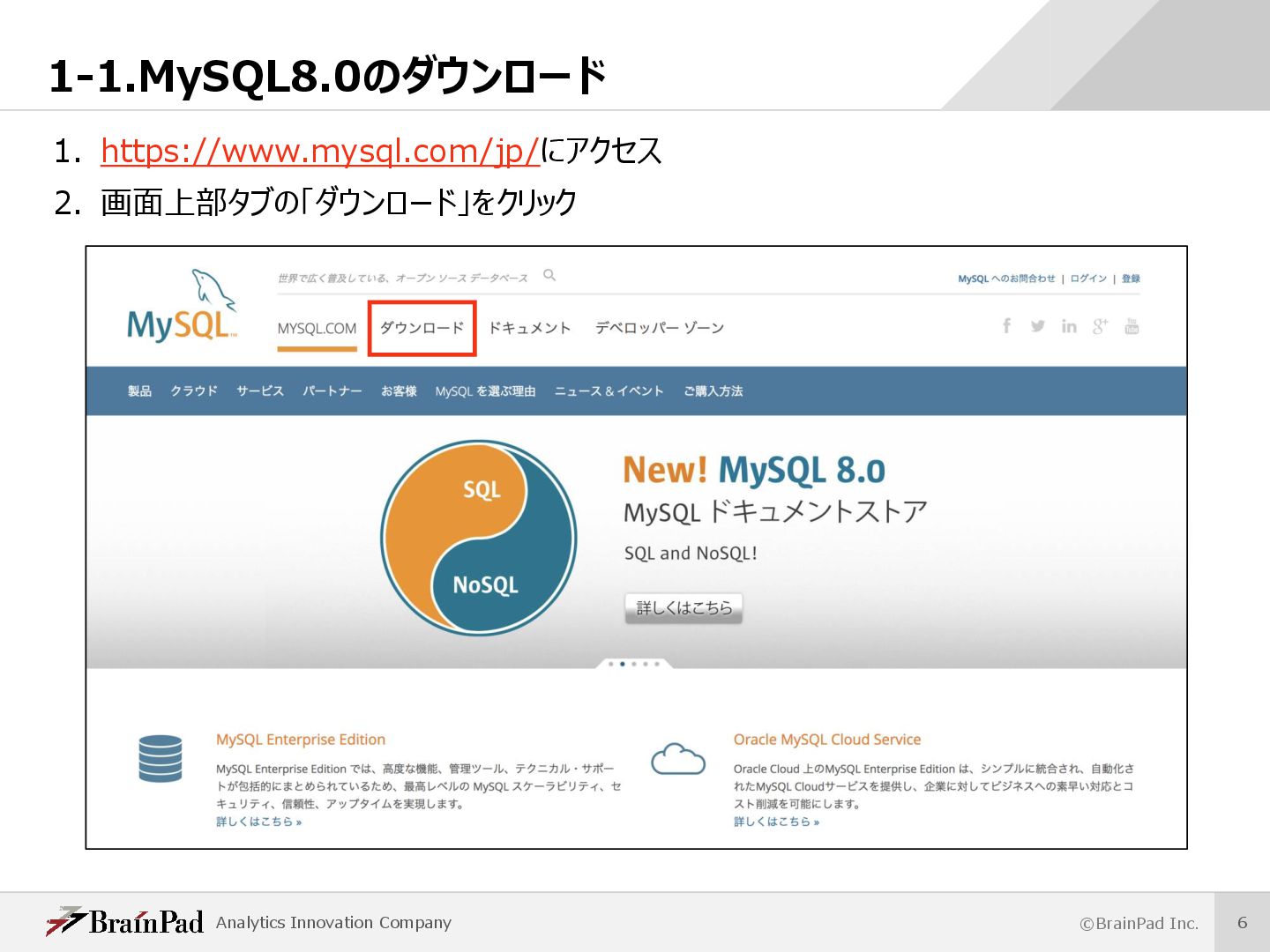Click the search field placeholder text

(x=402, y=279)
